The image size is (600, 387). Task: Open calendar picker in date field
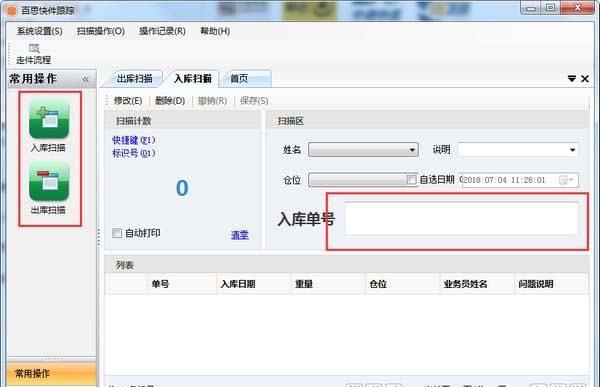click(x=566, y=180)
